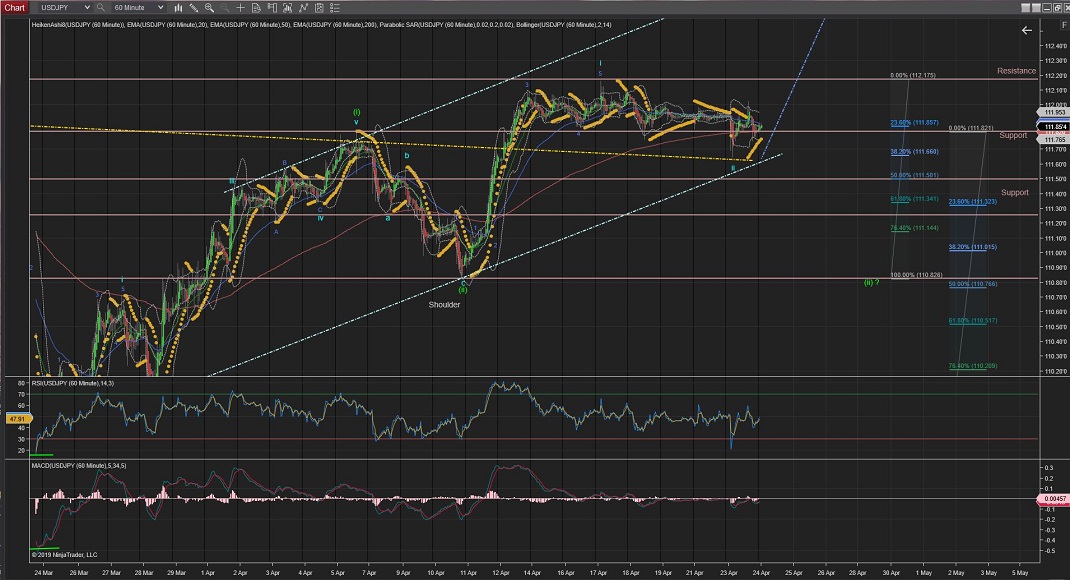Click the instrument search magnifier icon
This screenshot has height=580, width=1070.
101,7
